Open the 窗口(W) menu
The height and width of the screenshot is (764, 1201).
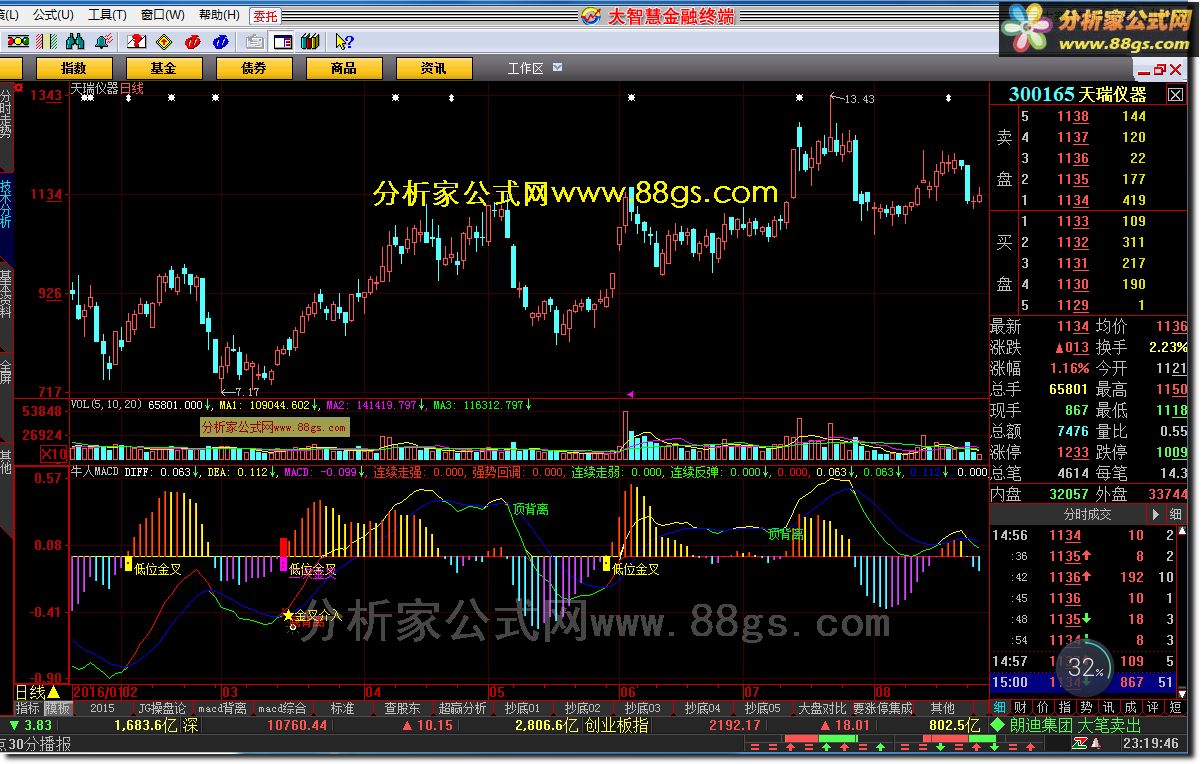[163, 15]
